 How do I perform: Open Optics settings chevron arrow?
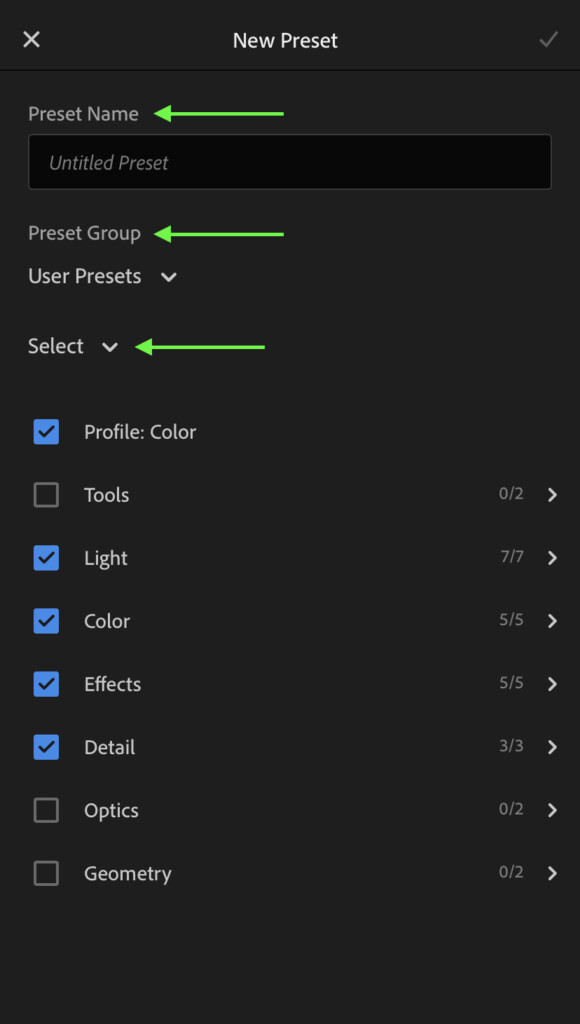point(553,810)
